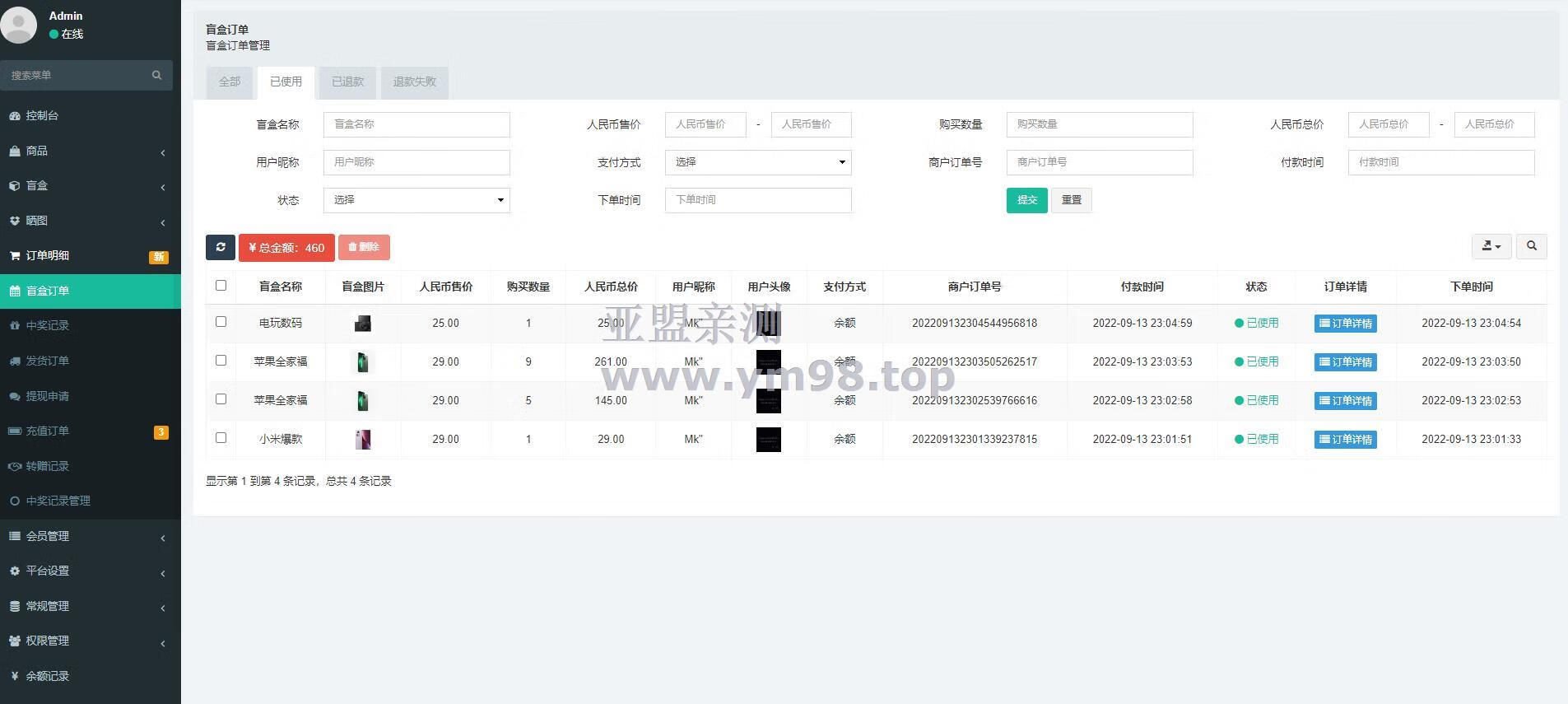Open 中奖记录 sidebar item
This screenshot has width=1568, height=704.
coord(91,326)
